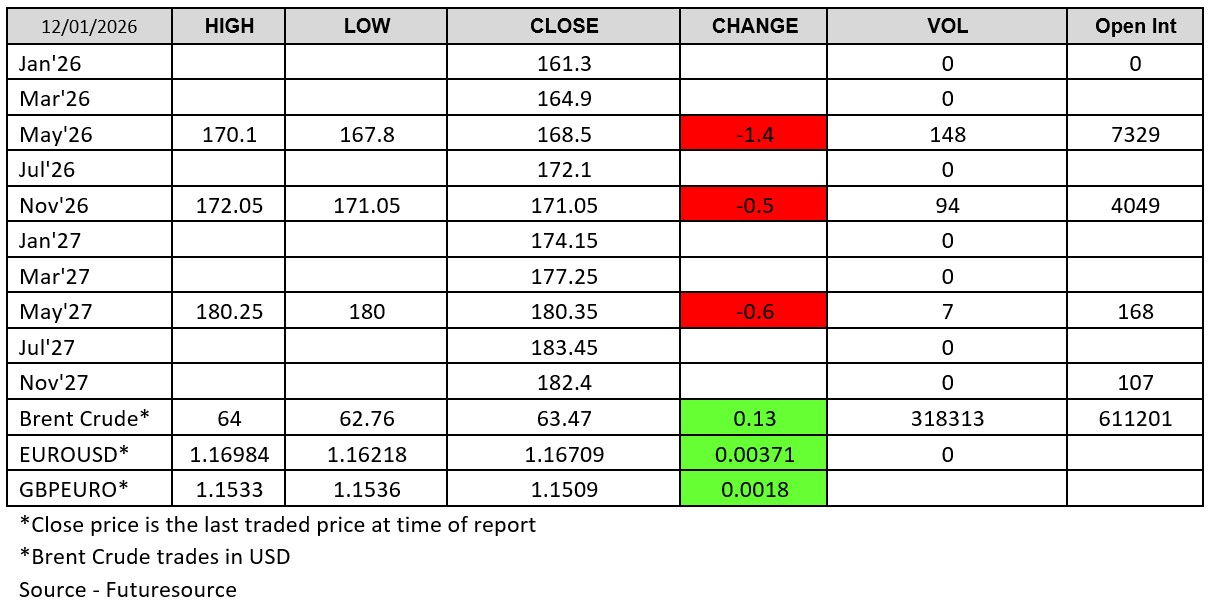The width and height of the screenshot is (1210, 602).
Task: Click the red -0.5 change cell
Action: [x=754, y=205]
